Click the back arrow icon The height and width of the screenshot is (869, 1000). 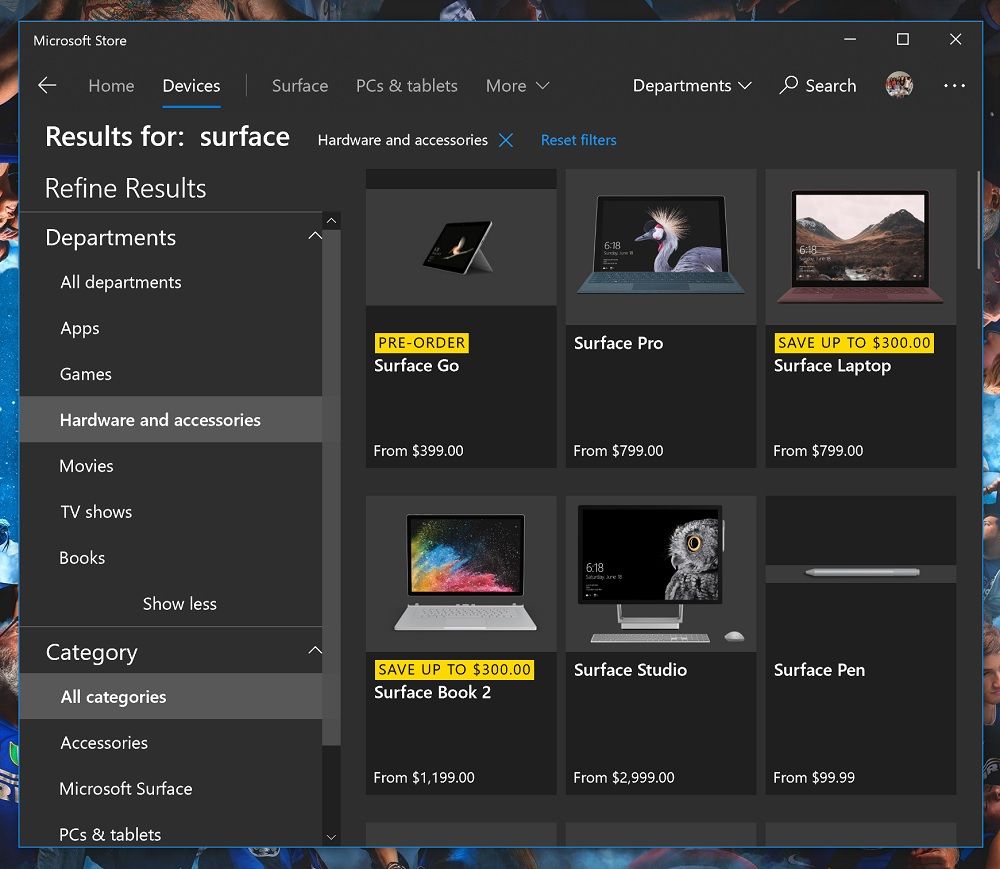pos(47,86)
